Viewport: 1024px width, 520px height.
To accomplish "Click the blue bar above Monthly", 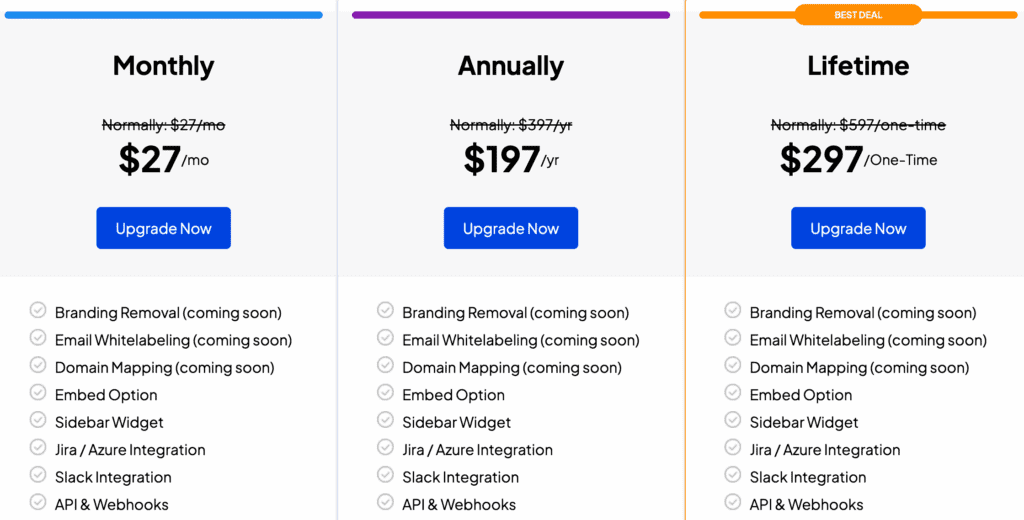I will (163, 15).
